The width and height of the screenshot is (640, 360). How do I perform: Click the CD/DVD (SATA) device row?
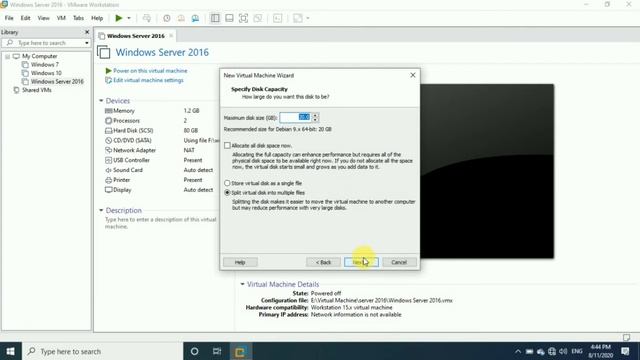click(161, 140)
